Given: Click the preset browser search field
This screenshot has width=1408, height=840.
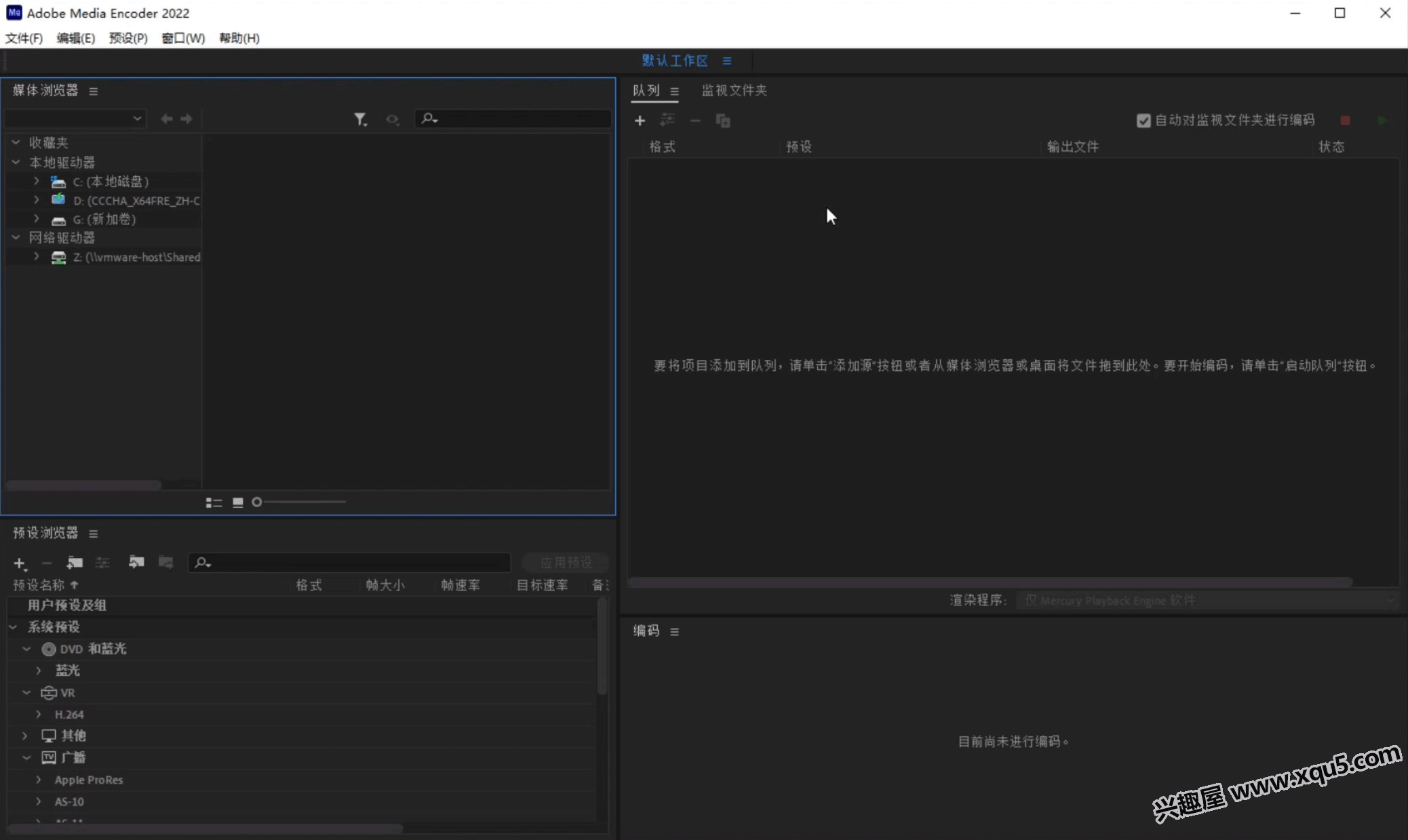Looking at the screenshot, I should pos(349,562).
